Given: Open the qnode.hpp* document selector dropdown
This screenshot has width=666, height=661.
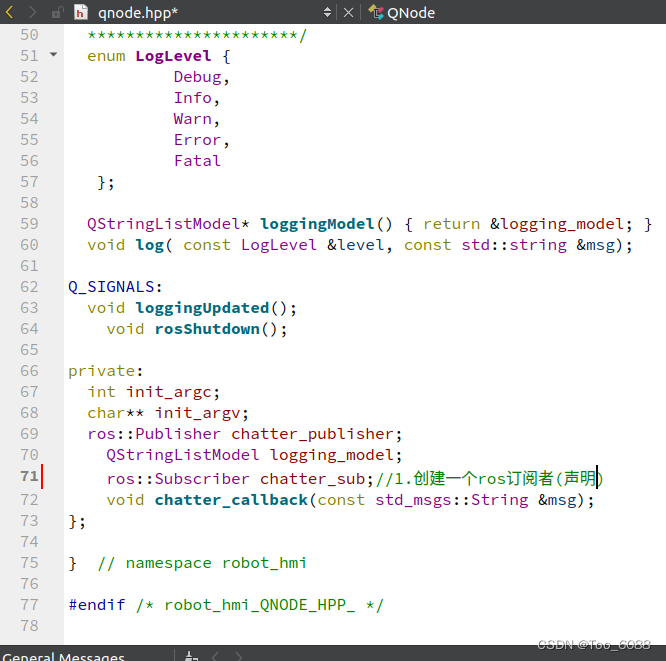Looking at the screenshot, I should point(327,12).
